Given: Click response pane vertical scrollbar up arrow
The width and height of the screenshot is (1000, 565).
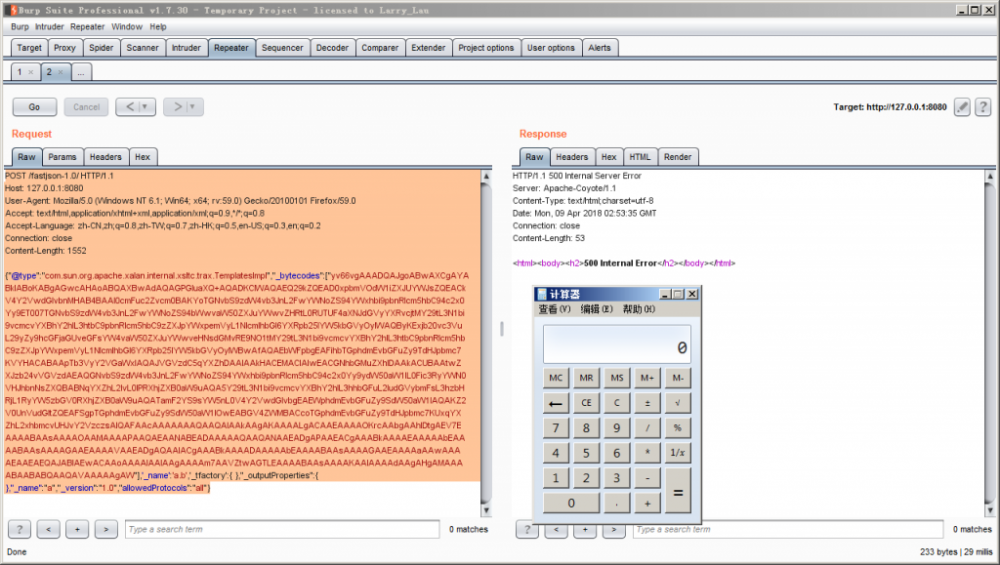Looking at the screenshot, I should pyautogui.click(x=990, y=176).
